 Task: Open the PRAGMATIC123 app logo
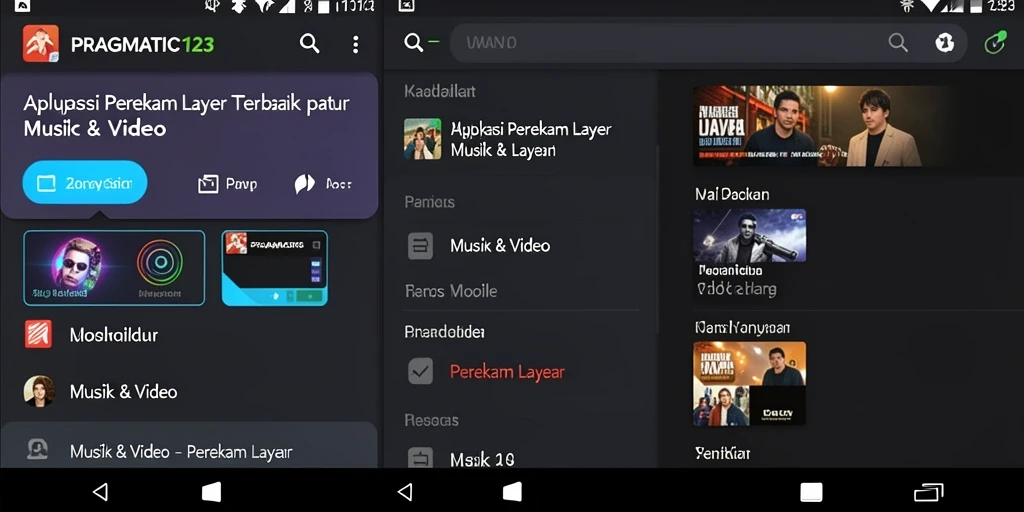click(x=40, y=44)
